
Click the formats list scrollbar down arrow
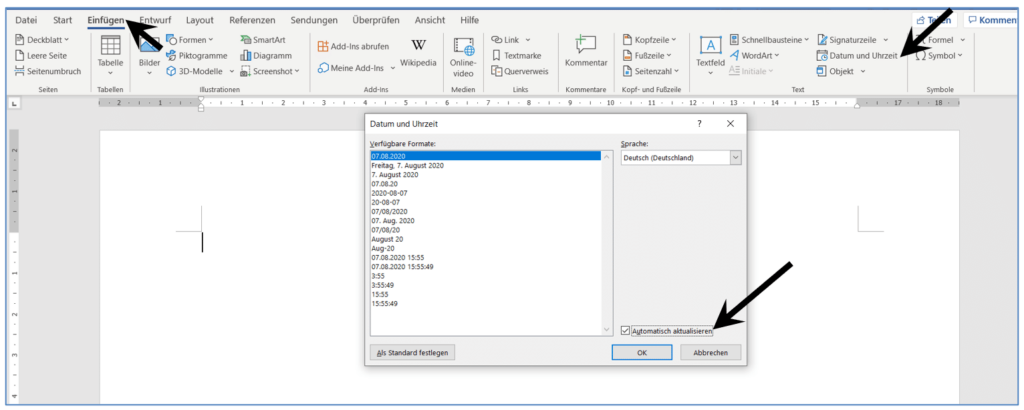point(606,330)
